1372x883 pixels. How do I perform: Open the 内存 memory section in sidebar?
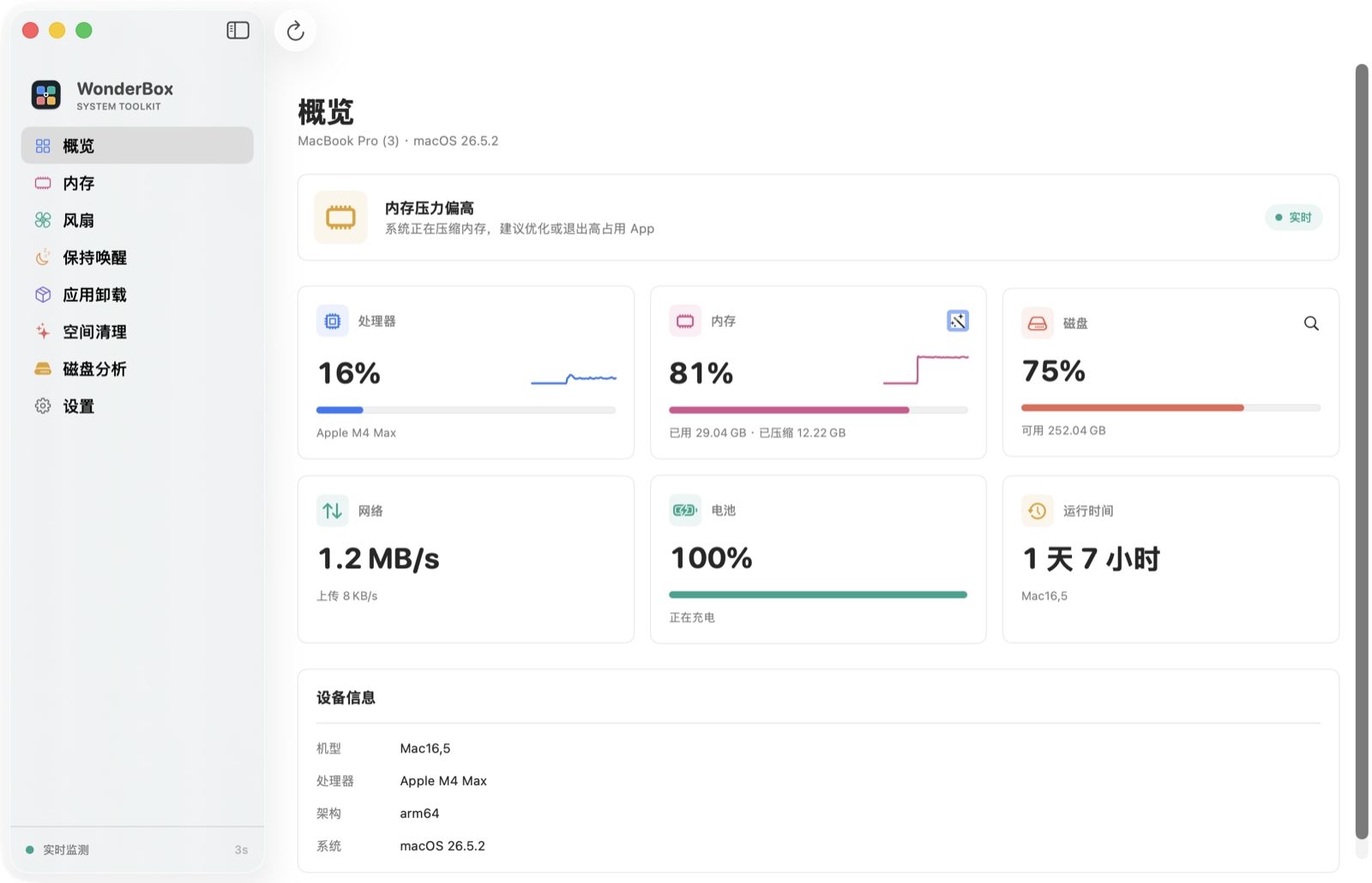[x=137, y=183]
